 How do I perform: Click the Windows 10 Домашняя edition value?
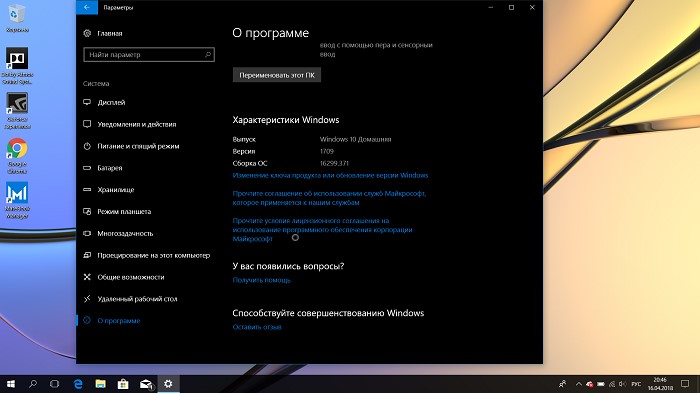point(355,139)
